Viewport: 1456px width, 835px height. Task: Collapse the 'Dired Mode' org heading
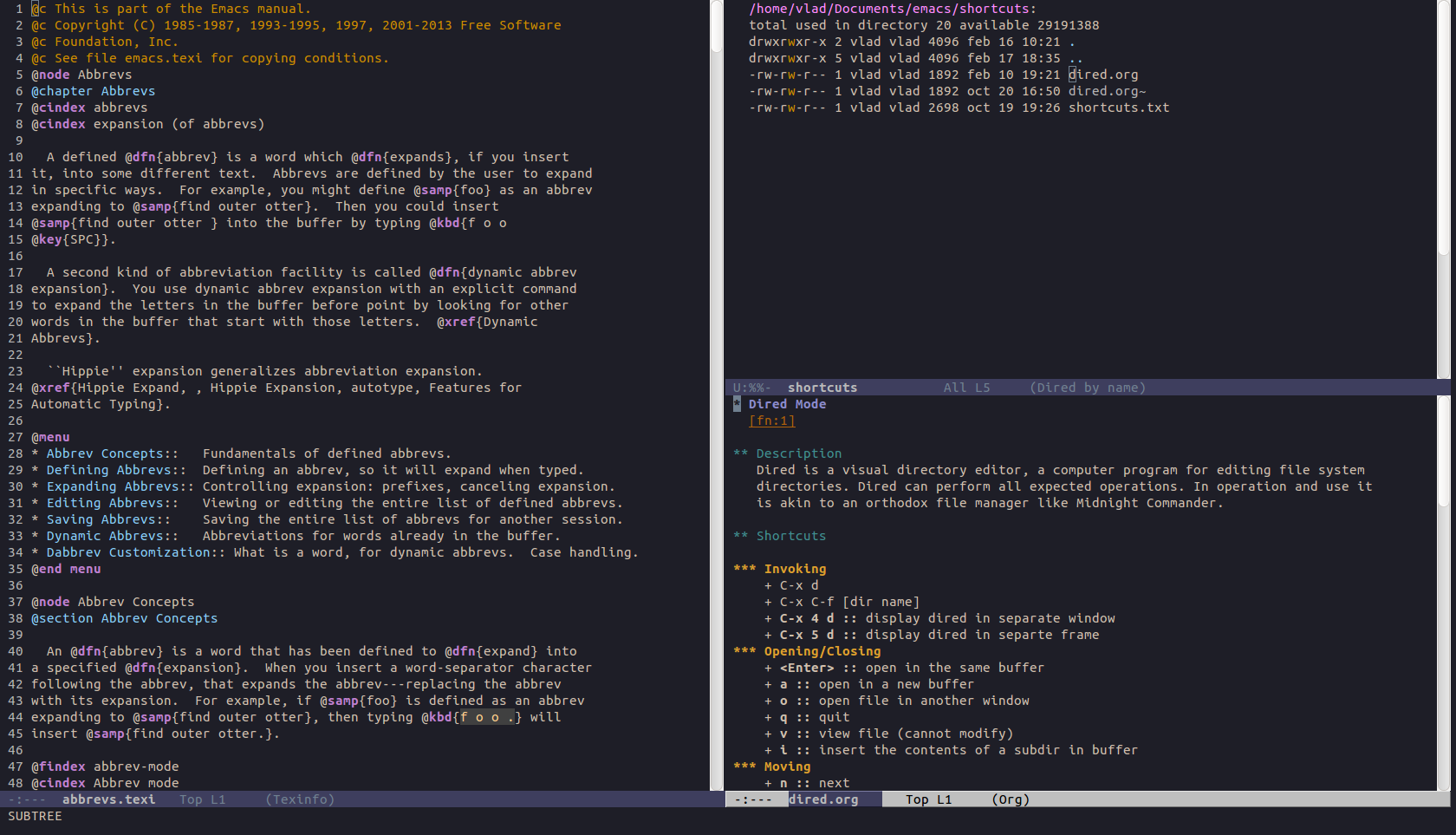pos(786,404)
